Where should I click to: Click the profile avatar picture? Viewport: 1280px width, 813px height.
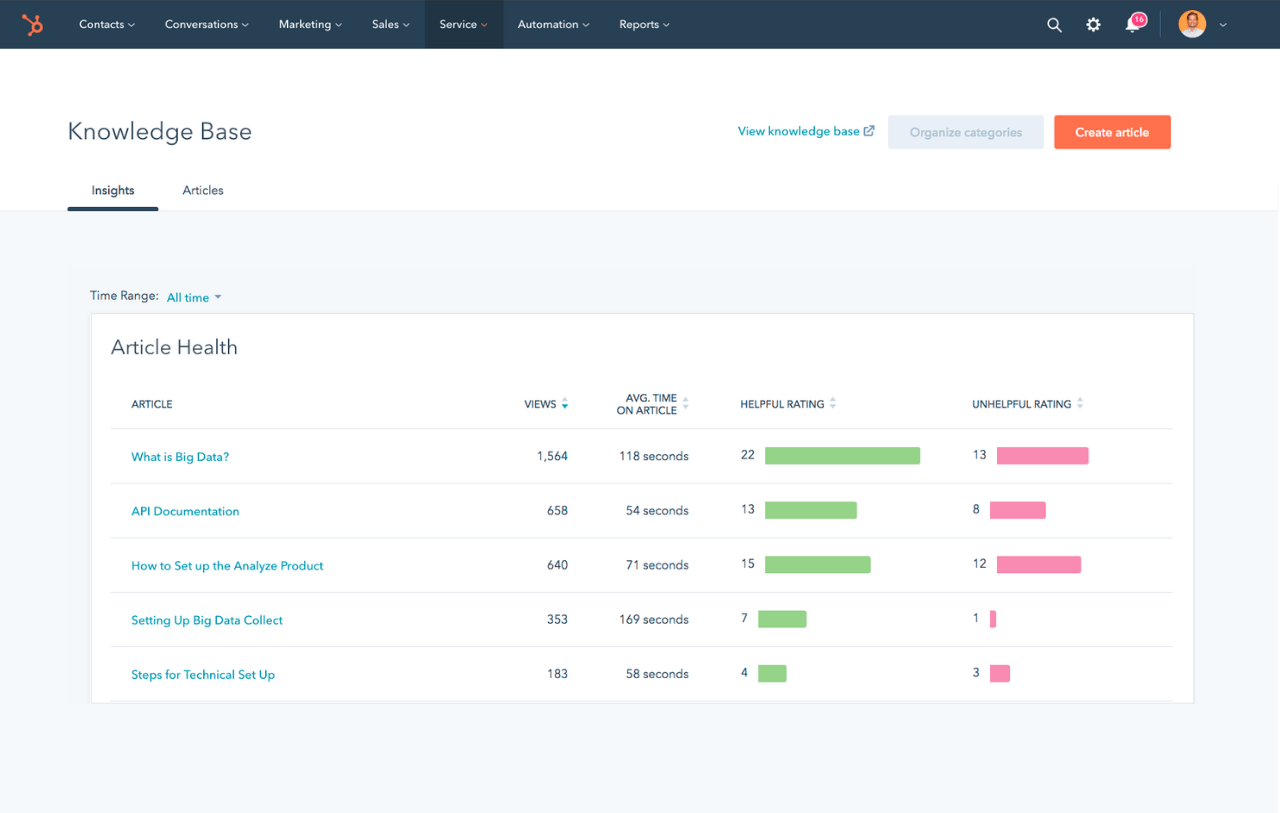click(x=1191, y=23)
